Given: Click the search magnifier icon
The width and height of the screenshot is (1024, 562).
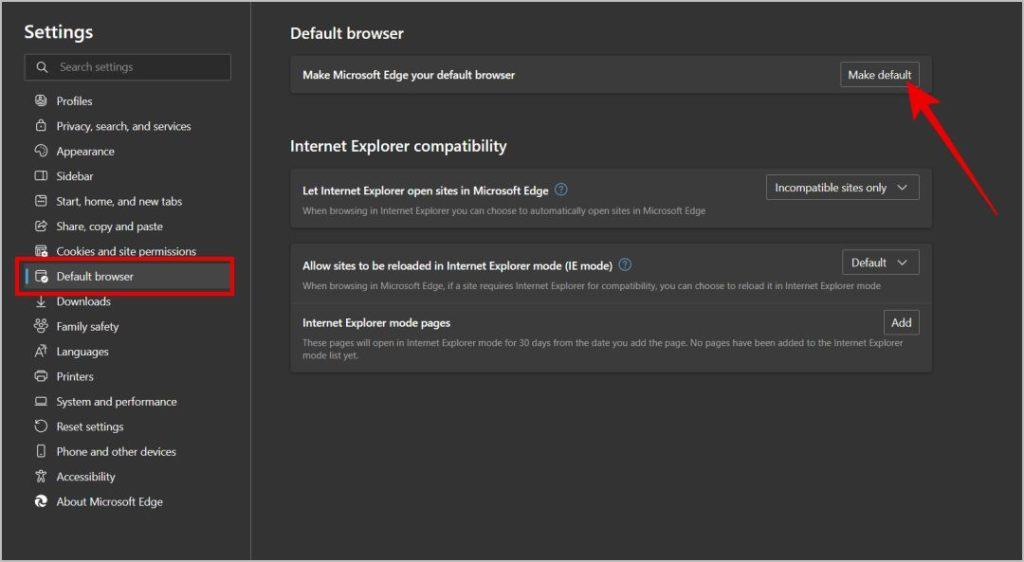Looking at the screenshot, I should [x=42, y=67].
